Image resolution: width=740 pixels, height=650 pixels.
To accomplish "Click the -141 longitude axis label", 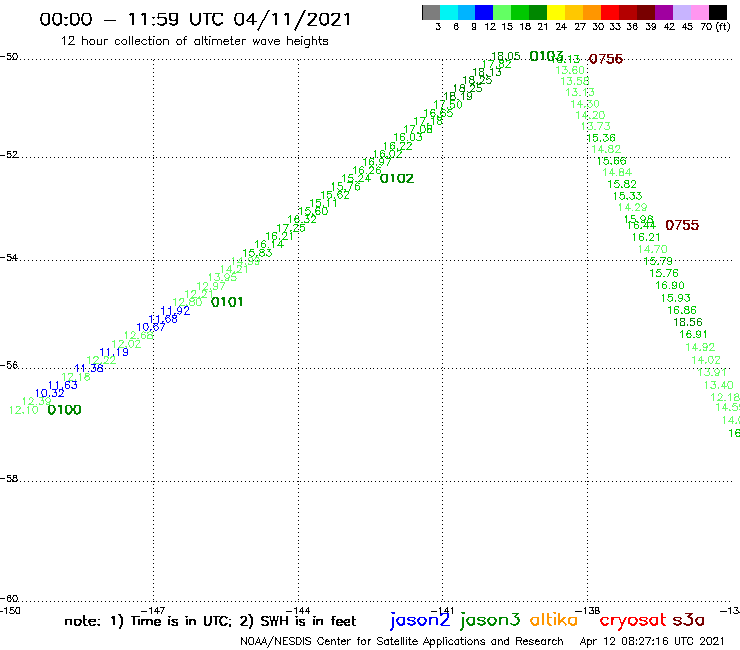I will [443, 611].
